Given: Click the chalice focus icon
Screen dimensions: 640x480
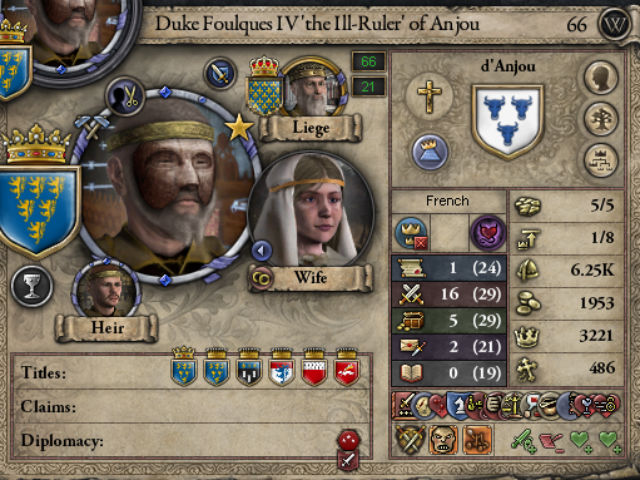Looking at the screenshot, I should point(31,286).
